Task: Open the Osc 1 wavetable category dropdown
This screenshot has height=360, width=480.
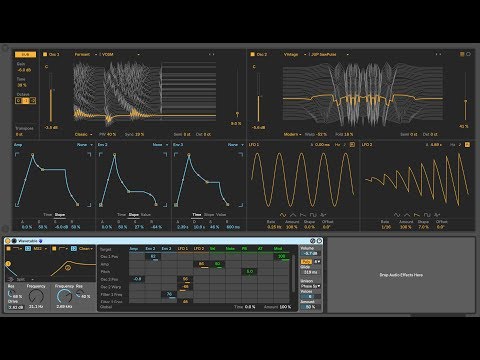Action: [x=86, y=54]
